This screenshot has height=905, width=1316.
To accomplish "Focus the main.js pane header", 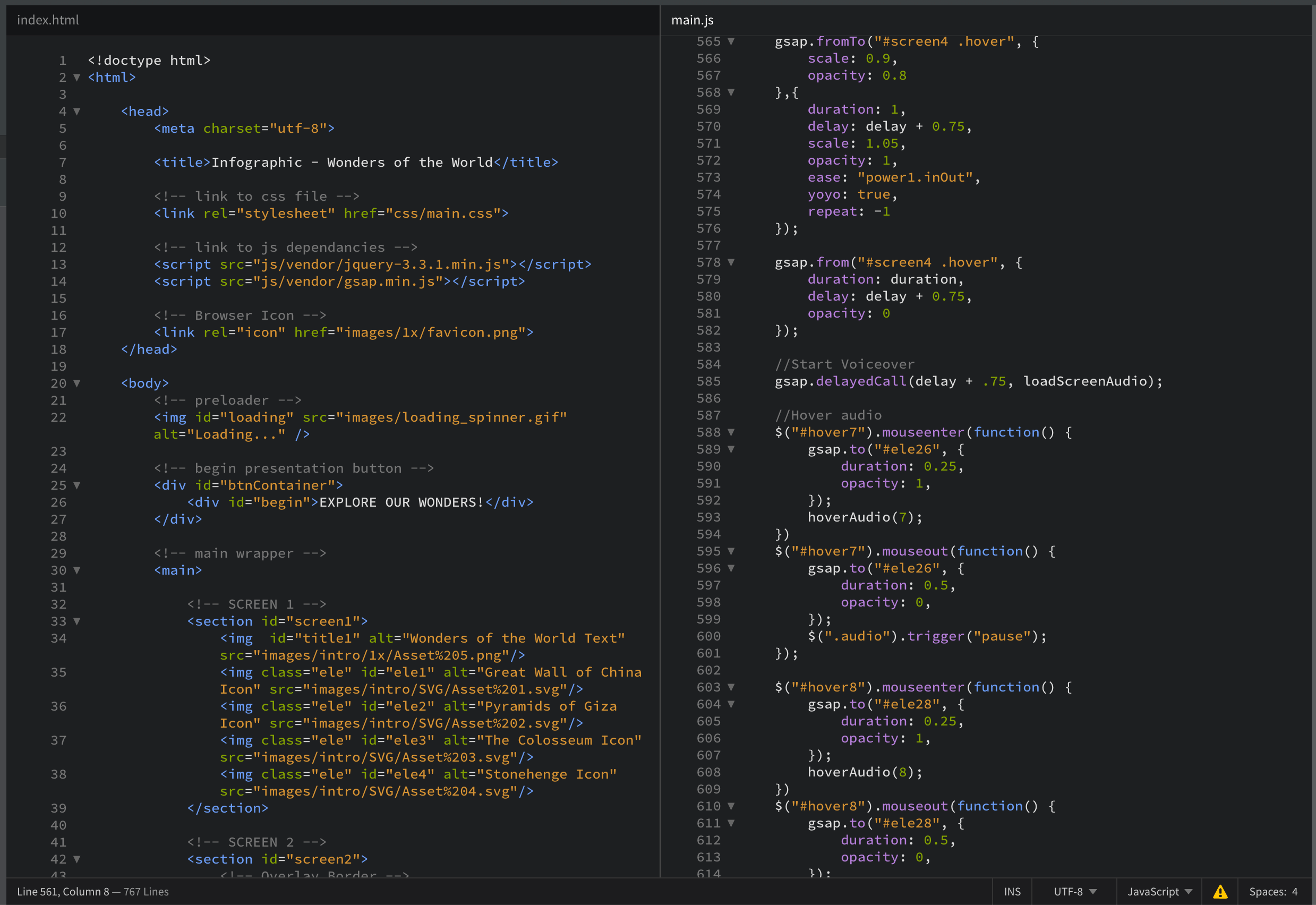I will (x=693, y=20).
